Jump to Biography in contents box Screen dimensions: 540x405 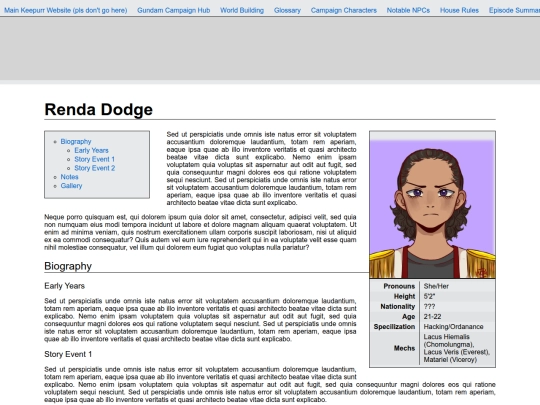tap(76, 142)
